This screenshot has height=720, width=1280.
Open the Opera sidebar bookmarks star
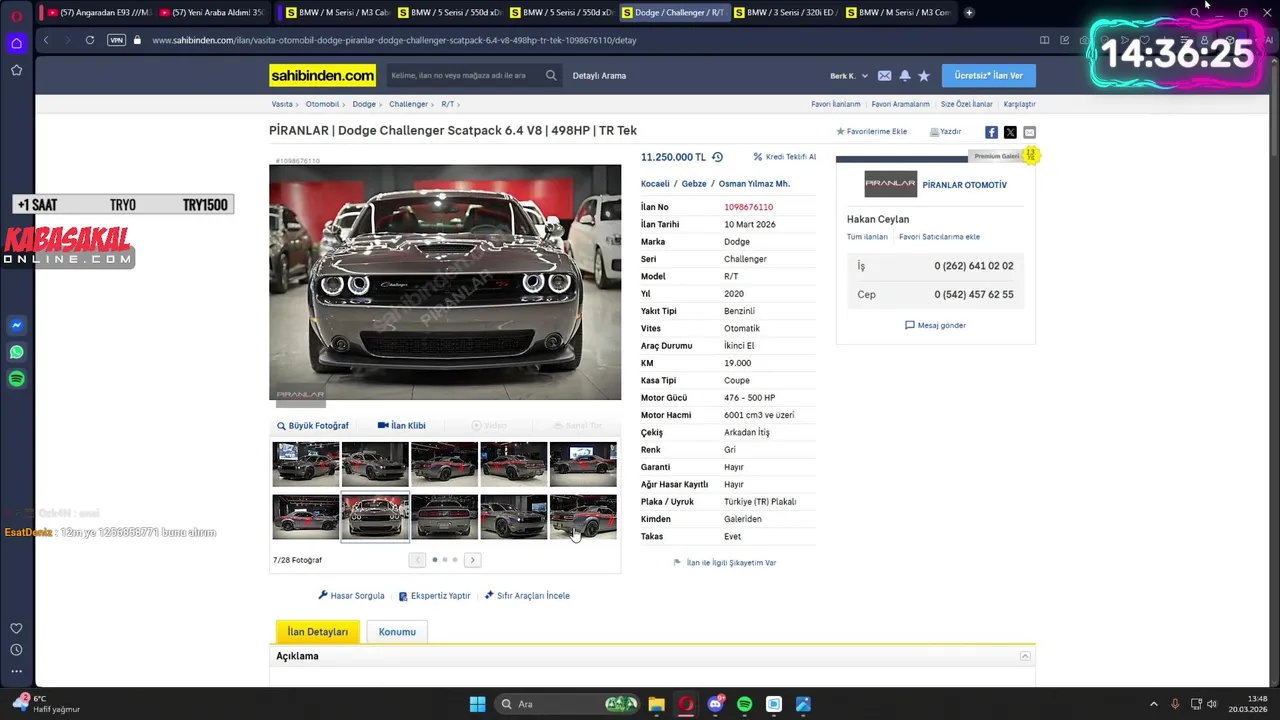16,70
